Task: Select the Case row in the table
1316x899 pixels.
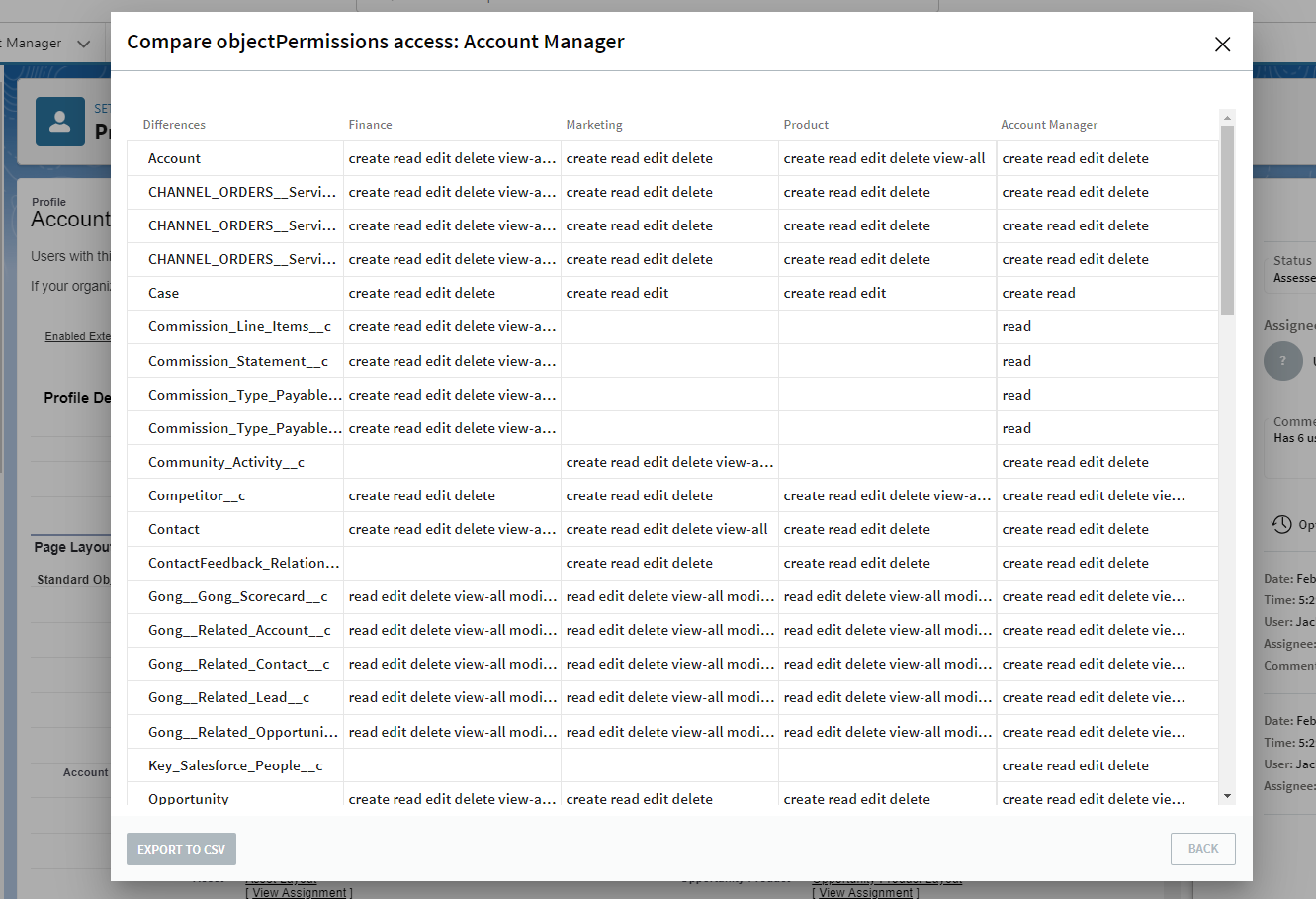Action: [x=162, y=292]
